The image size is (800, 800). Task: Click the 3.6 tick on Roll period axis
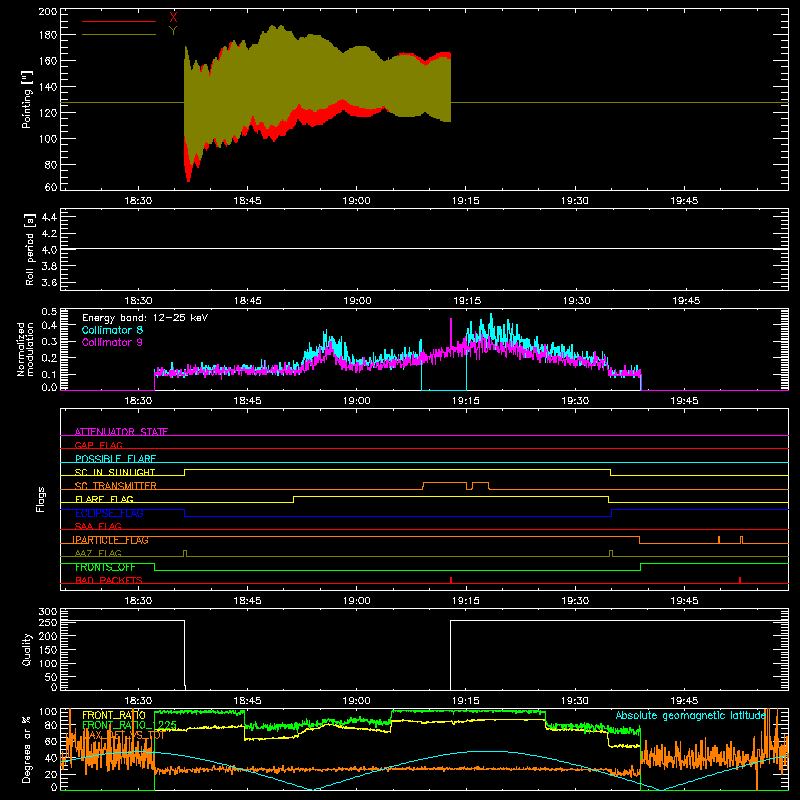point(49,282)
